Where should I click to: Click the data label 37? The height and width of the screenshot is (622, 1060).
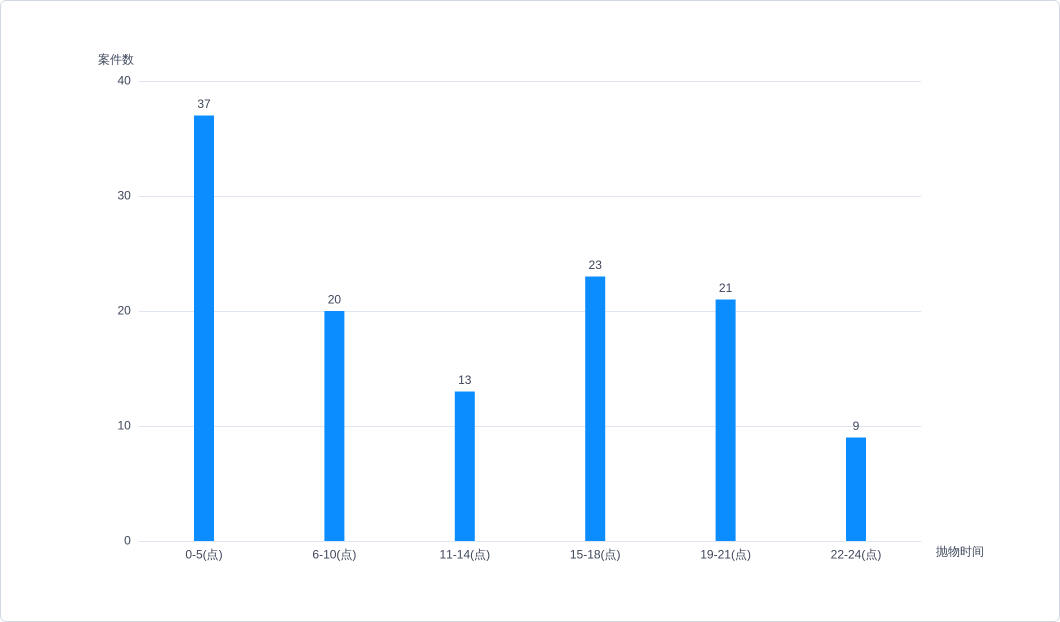[203, 104]
